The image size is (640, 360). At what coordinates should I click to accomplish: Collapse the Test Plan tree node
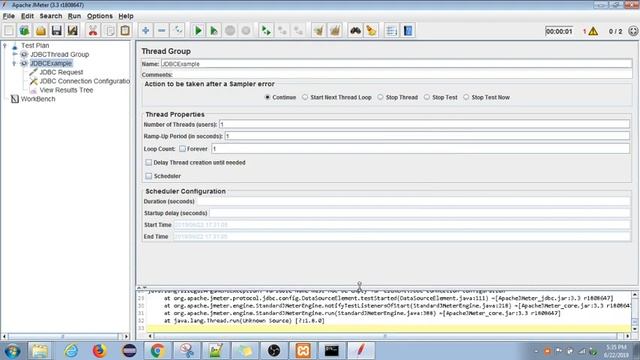coord(5,45)
